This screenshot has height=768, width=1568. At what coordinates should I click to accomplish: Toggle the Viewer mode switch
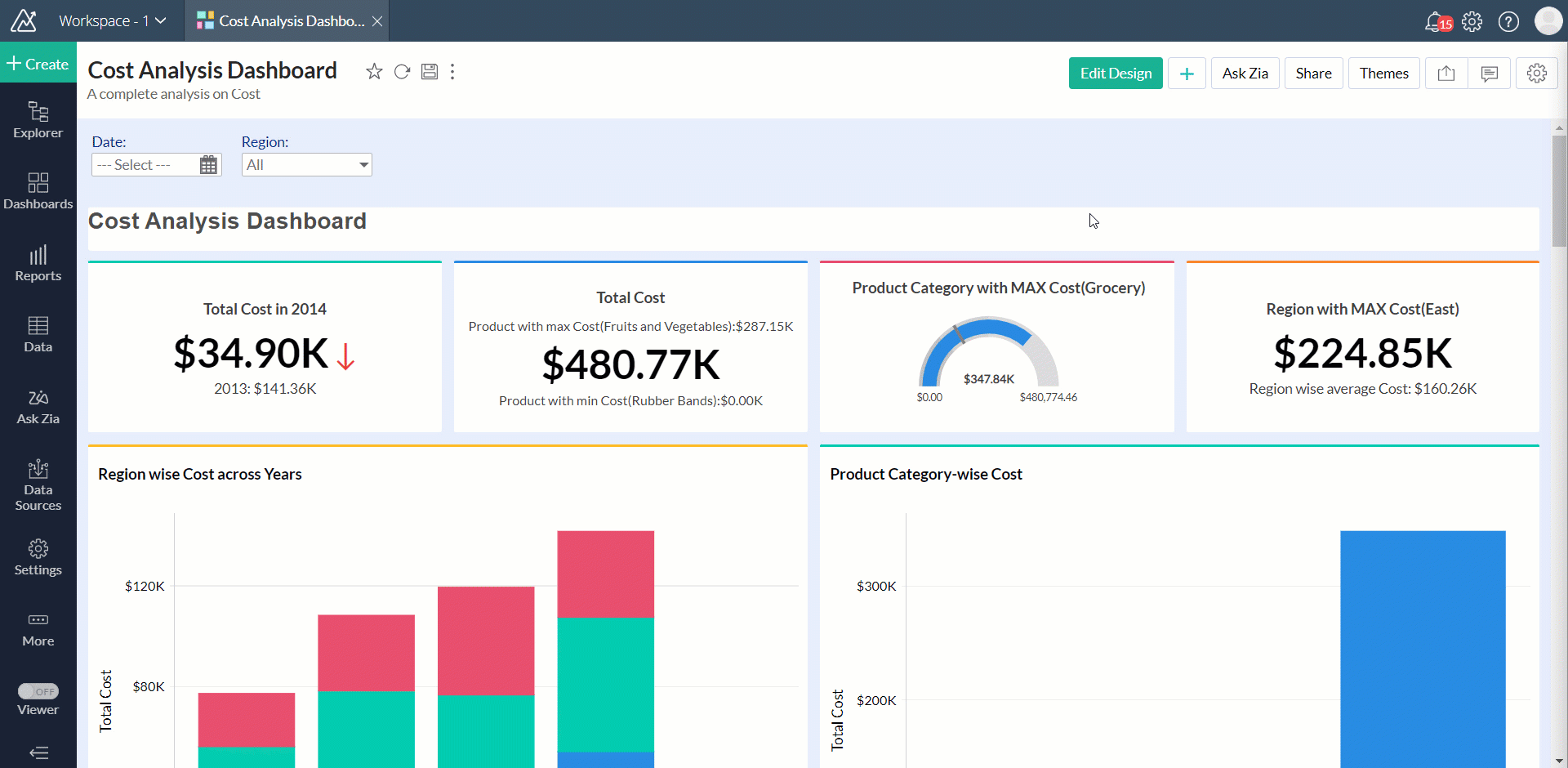pos(38,691)
